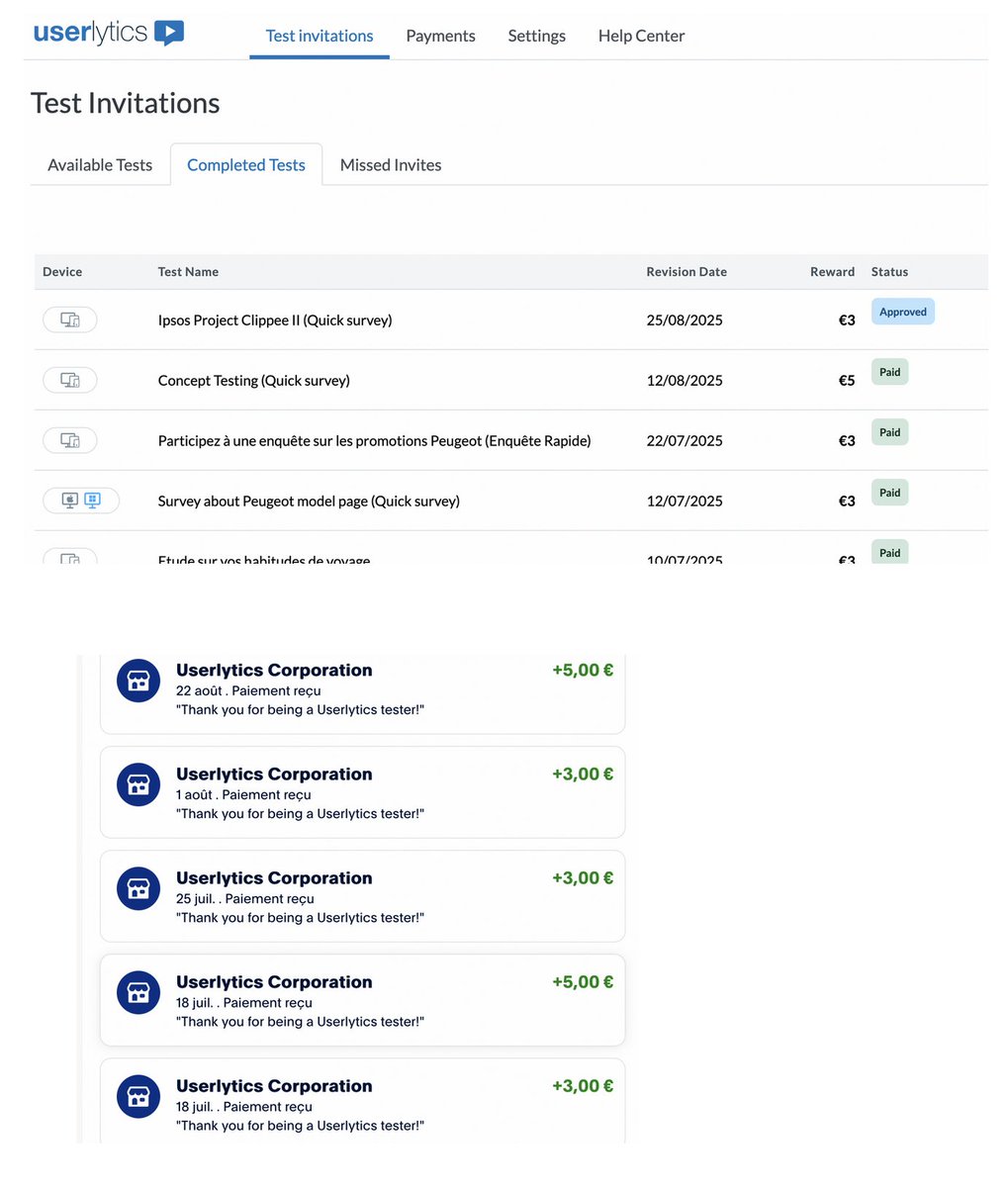The image size is (1008, 1187).
Task: Click the Paid badge for Concept Testing
Action: [x=890, y=372]
